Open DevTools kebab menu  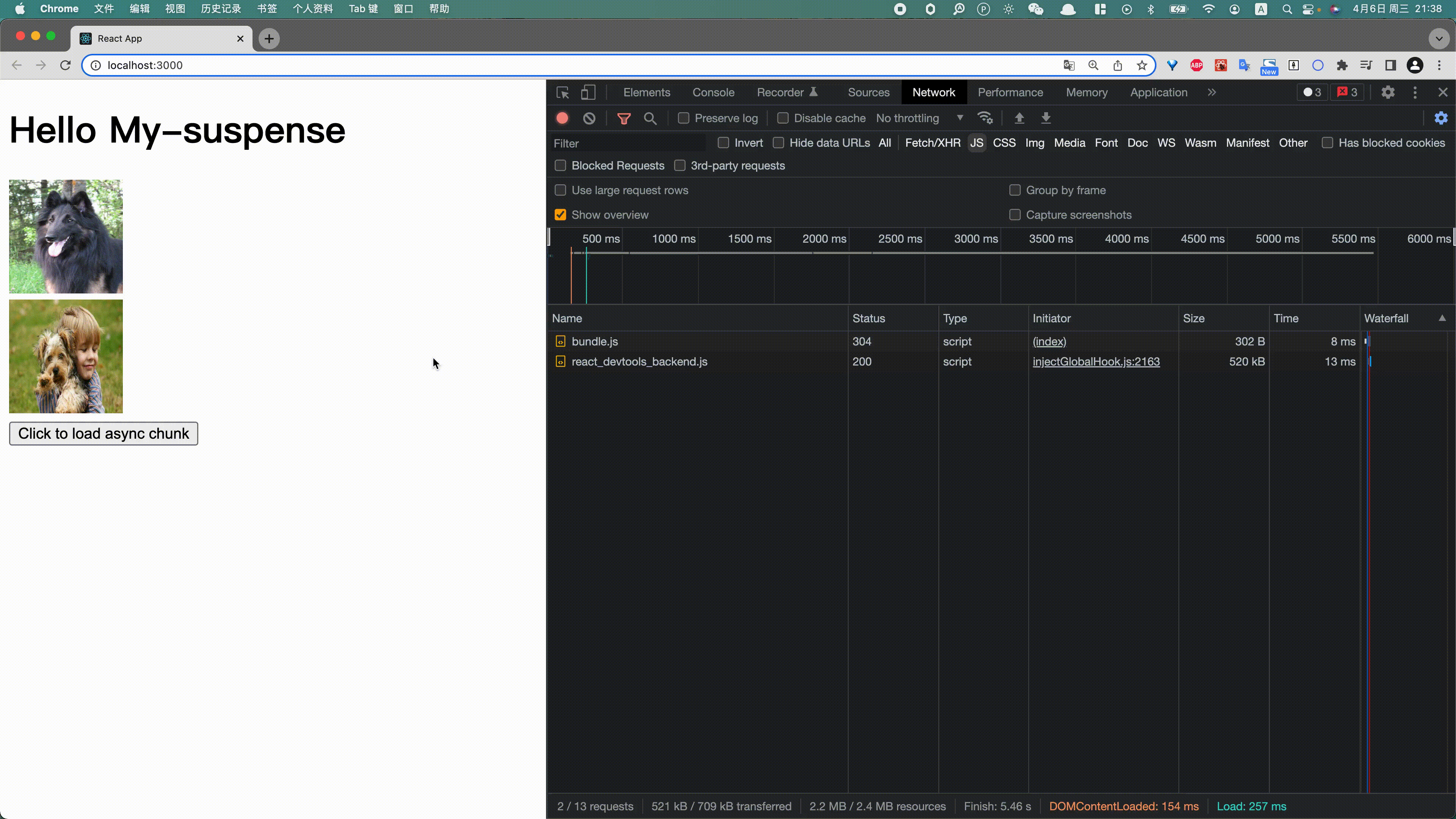pos(1415,93)
